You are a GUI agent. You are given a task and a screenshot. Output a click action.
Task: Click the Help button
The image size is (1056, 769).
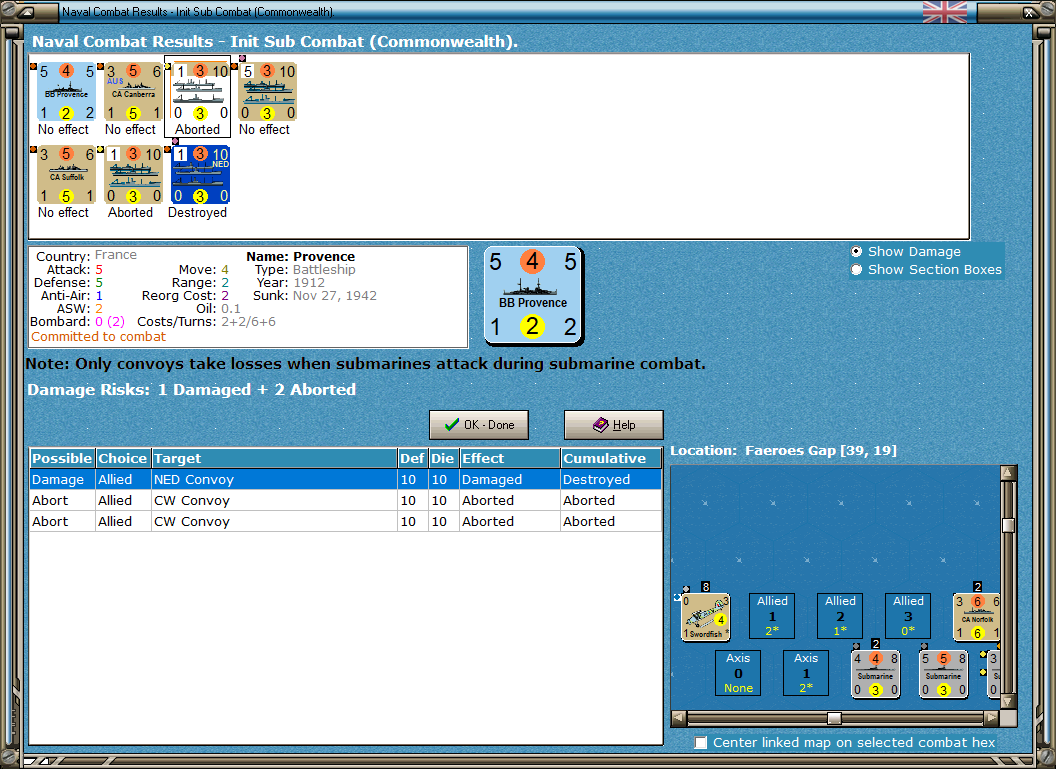tap(614, 425)
